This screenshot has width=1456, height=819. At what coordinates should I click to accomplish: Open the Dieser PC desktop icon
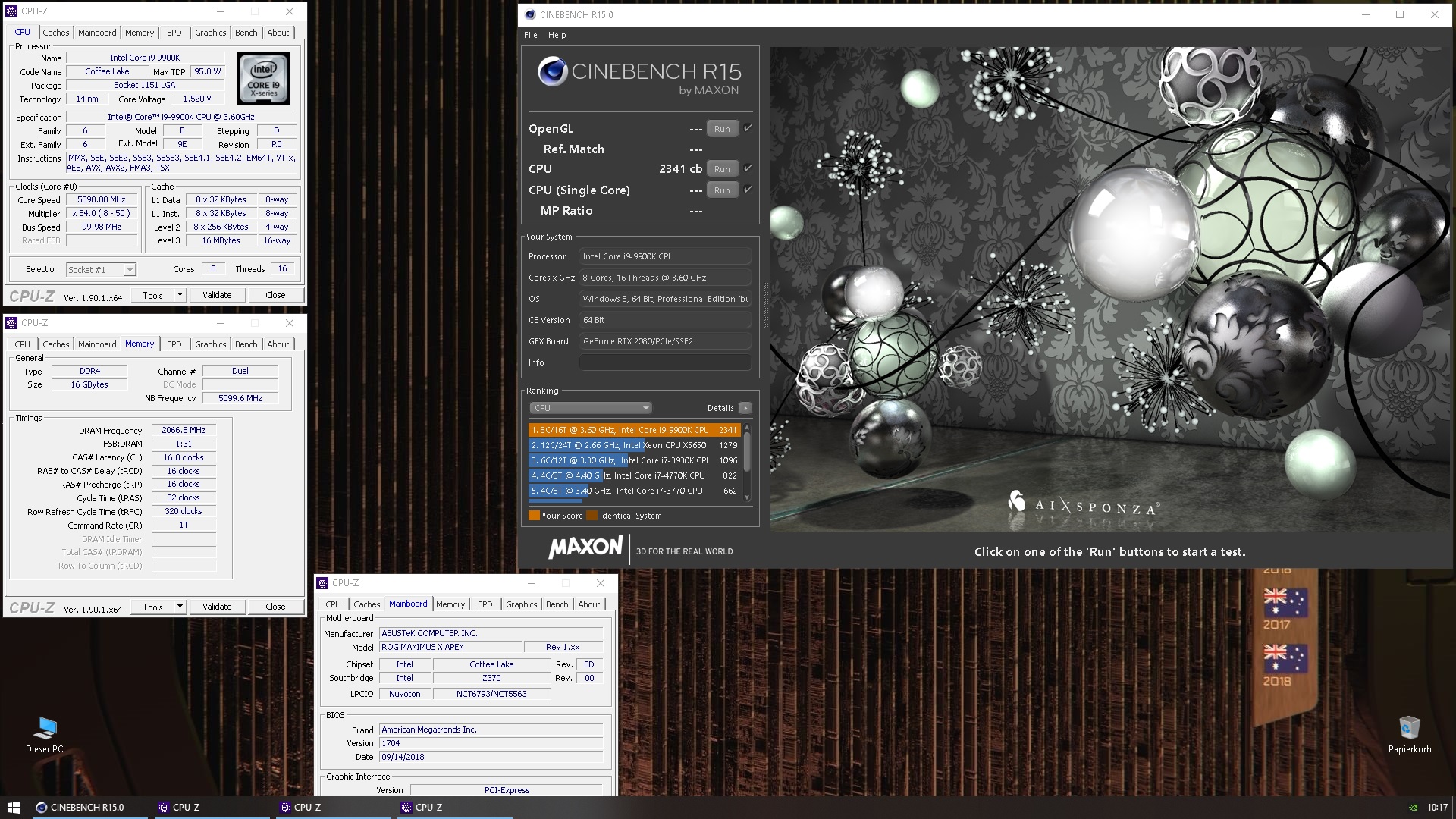pyautogui.click(x=45, y=734)
